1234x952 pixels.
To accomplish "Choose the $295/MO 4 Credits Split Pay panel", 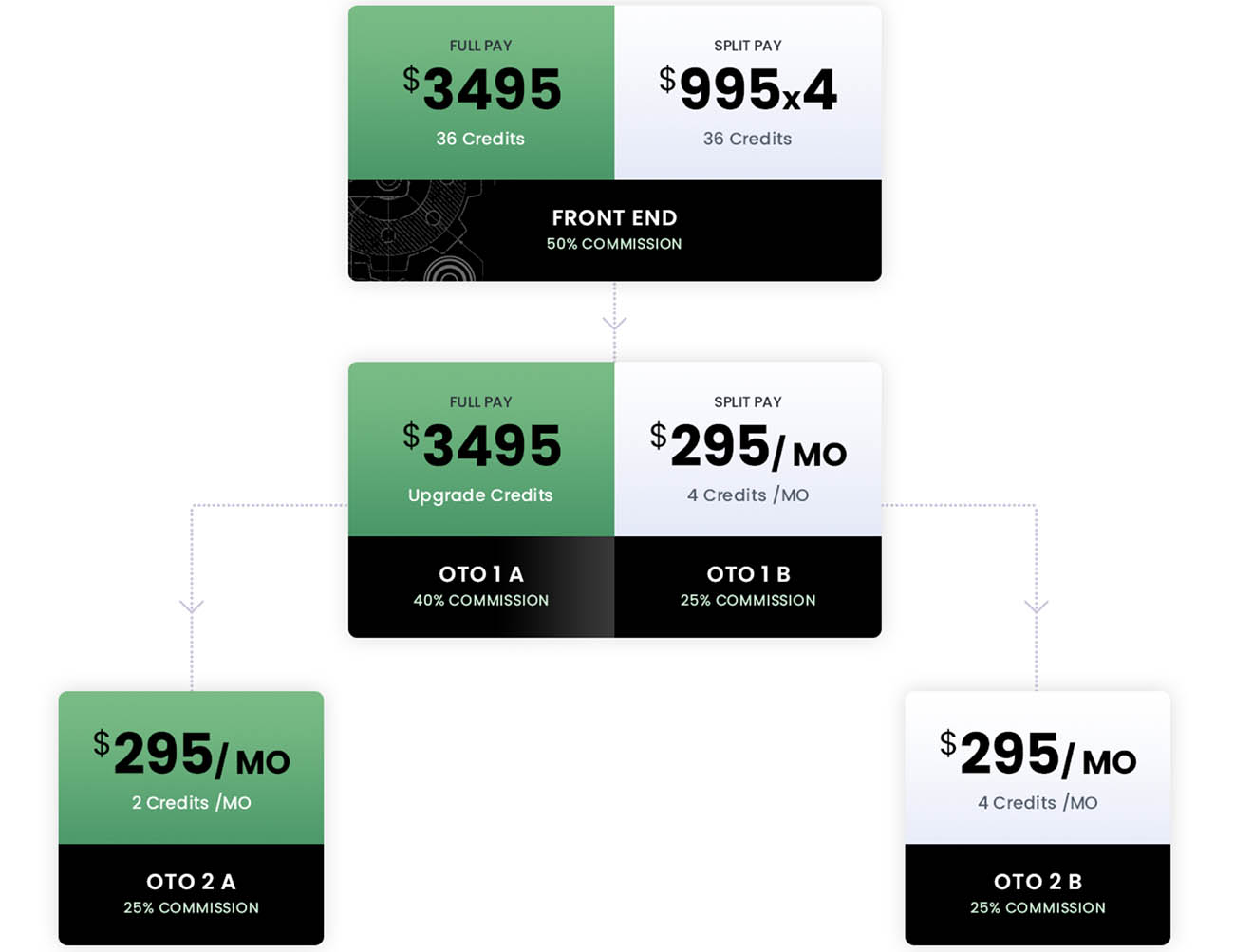I will pos(748,449).
